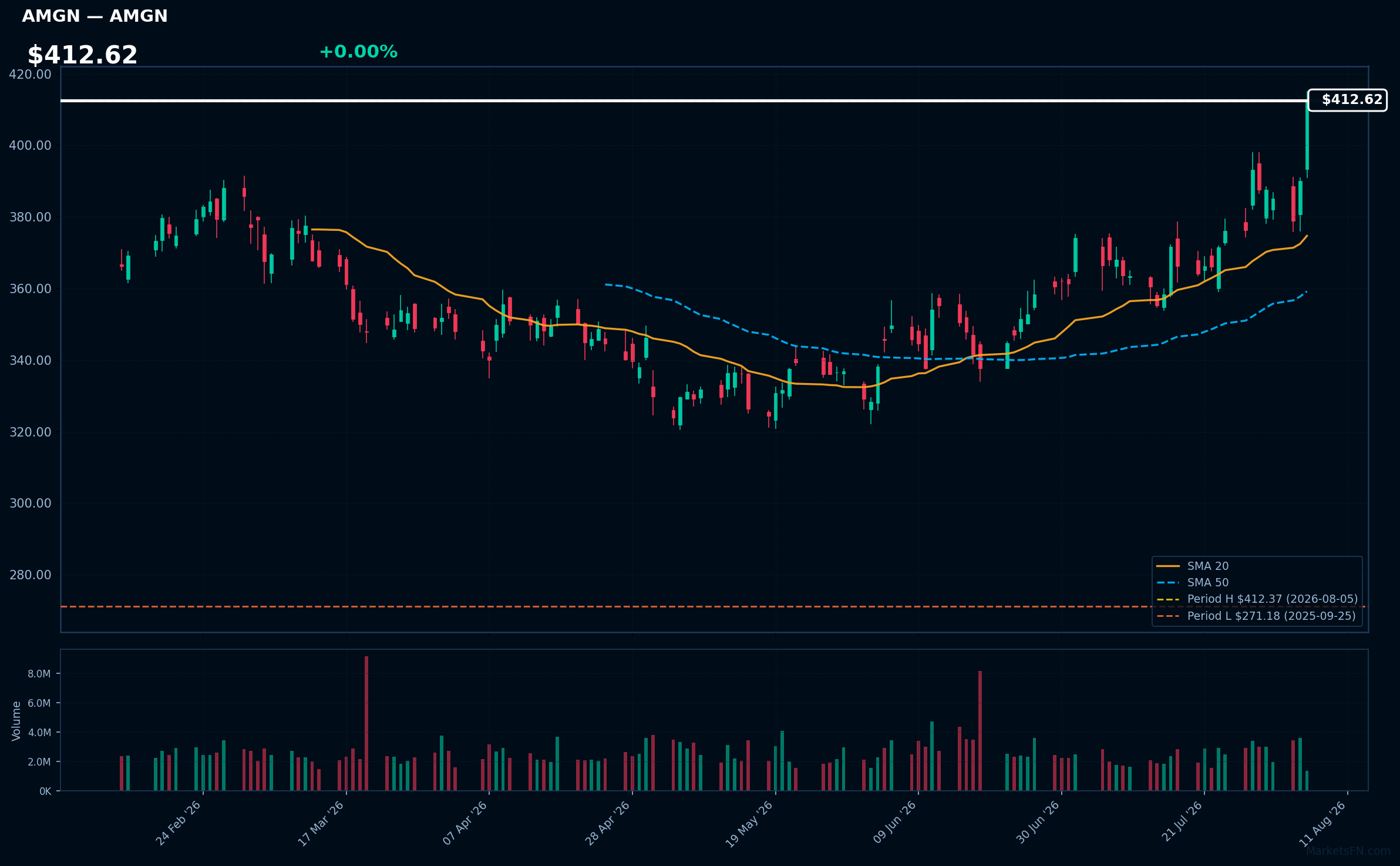
Task: Click the 300.00 price axis label
Action: click(31, 504)
